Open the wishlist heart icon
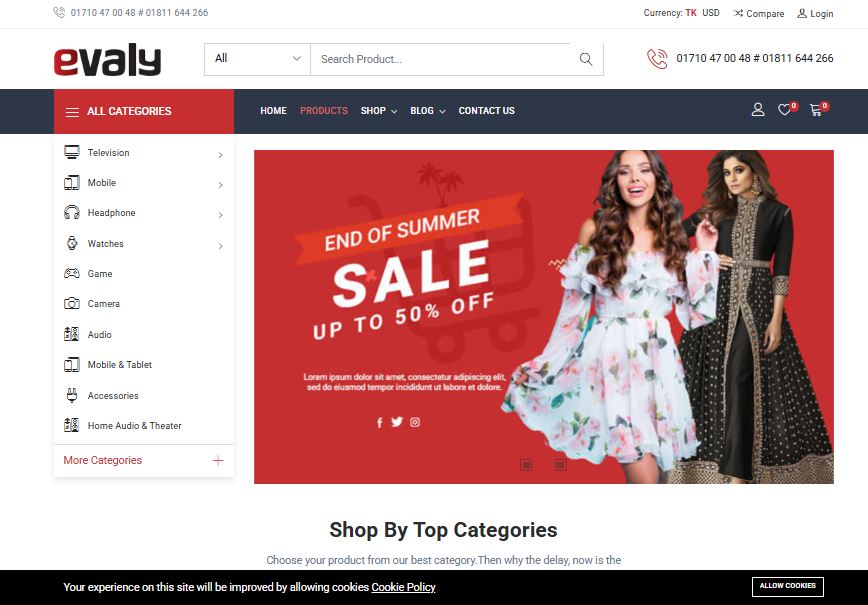The height and width of the screenshot is (605, 868). click(x=784, y=110)
